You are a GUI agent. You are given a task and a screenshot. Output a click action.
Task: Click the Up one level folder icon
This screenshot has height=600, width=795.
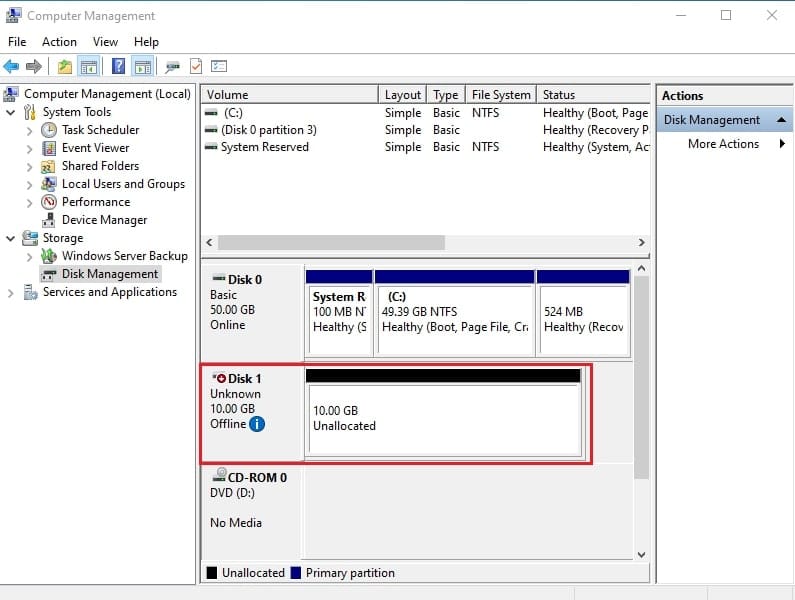coord(64,66)
